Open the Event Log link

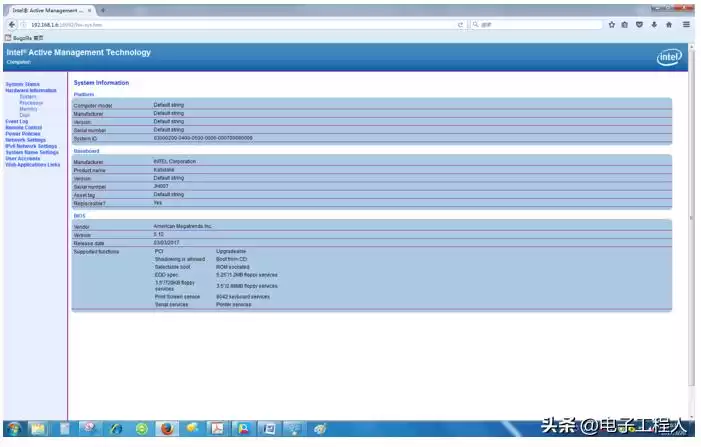pos(17,121)
